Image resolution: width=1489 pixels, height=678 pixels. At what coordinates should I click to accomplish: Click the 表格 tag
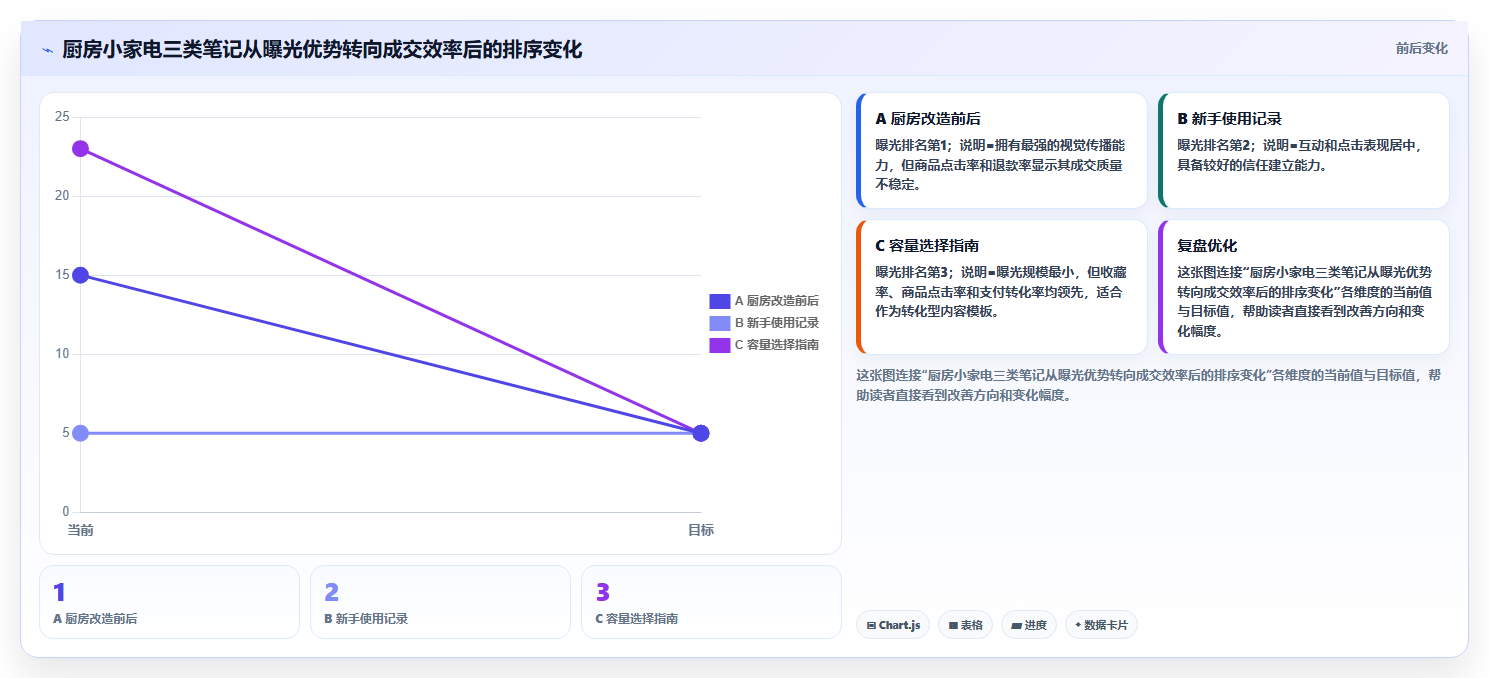(x=965, y=625)
